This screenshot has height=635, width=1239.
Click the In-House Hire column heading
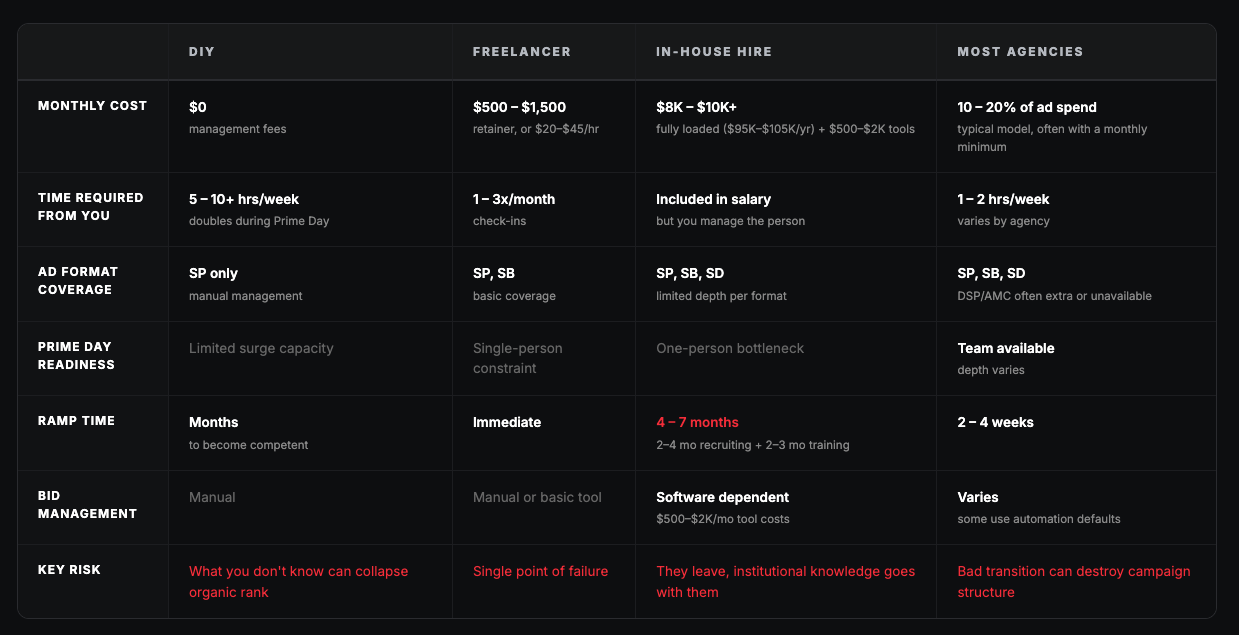point(714,52)
